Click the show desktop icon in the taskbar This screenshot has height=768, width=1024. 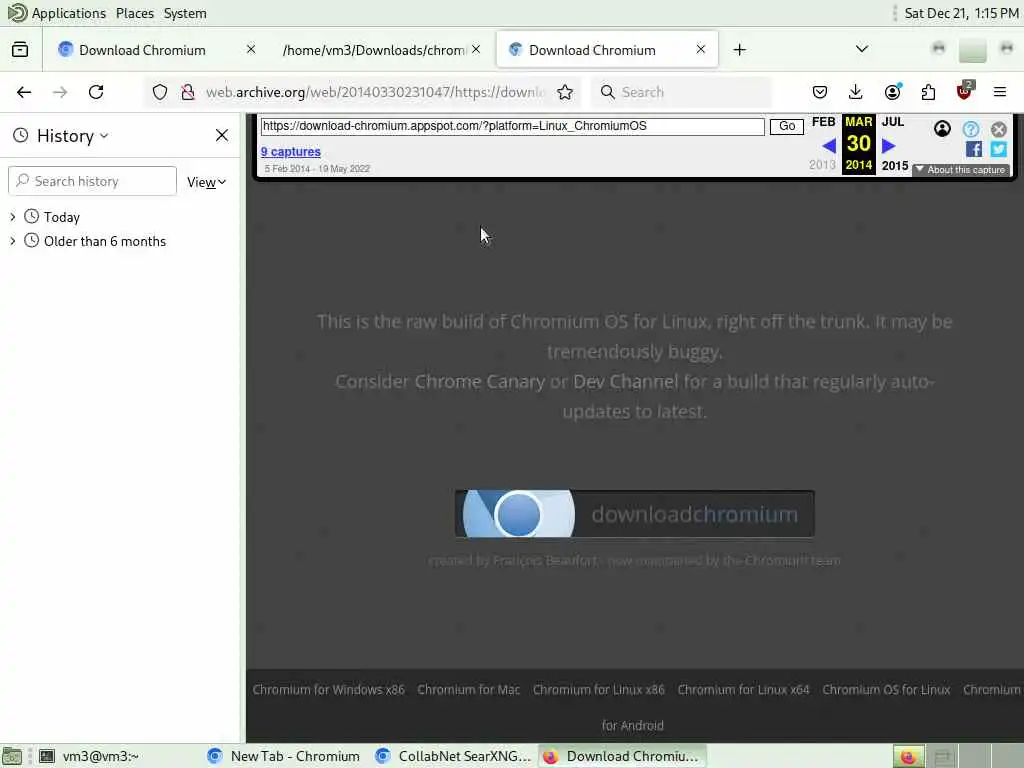click(x=12, y=756)
